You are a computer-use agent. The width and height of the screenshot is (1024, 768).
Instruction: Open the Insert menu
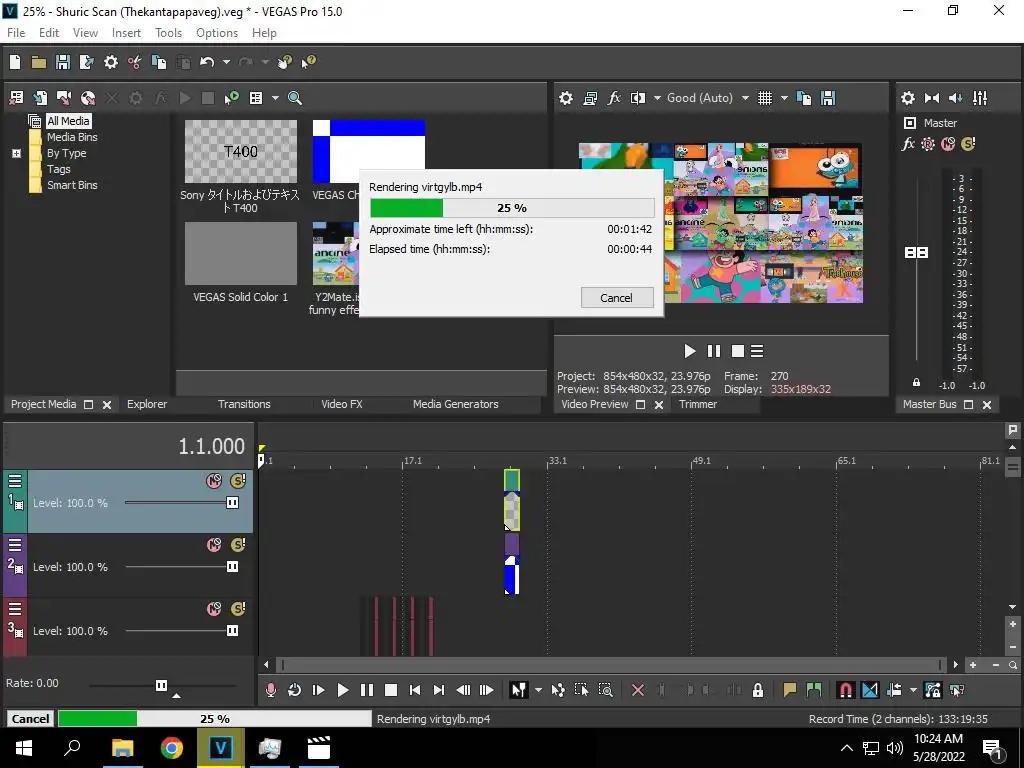[126, 33]
